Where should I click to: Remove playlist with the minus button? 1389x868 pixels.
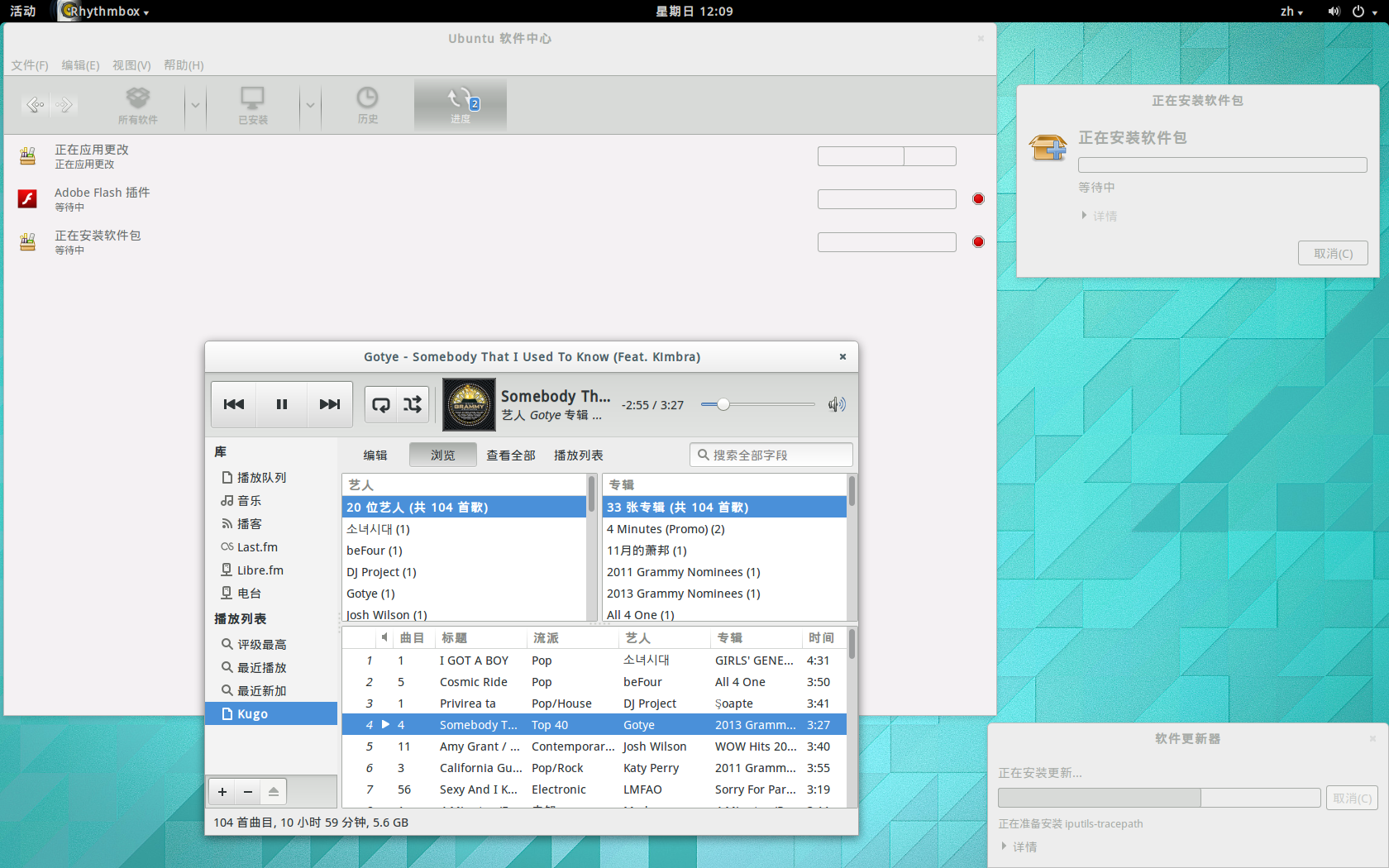pos(248,792)
